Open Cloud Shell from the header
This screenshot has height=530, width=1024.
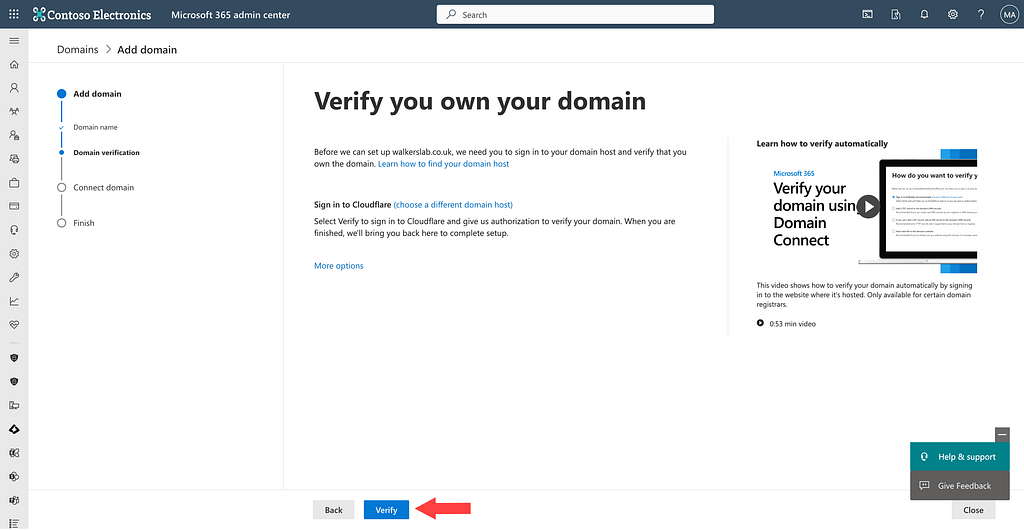(867, 15)
